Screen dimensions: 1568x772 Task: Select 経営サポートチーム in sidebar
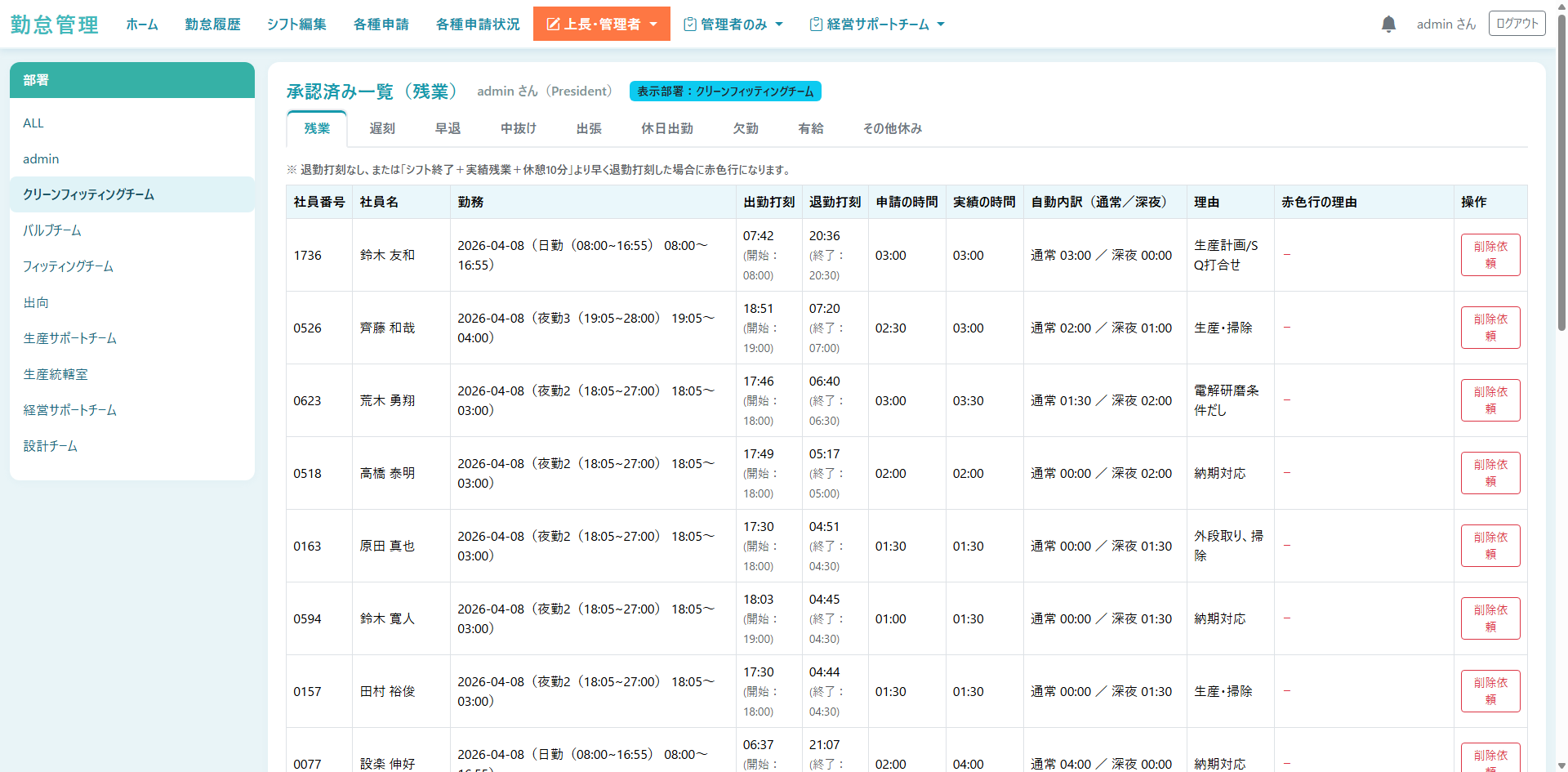132,410
